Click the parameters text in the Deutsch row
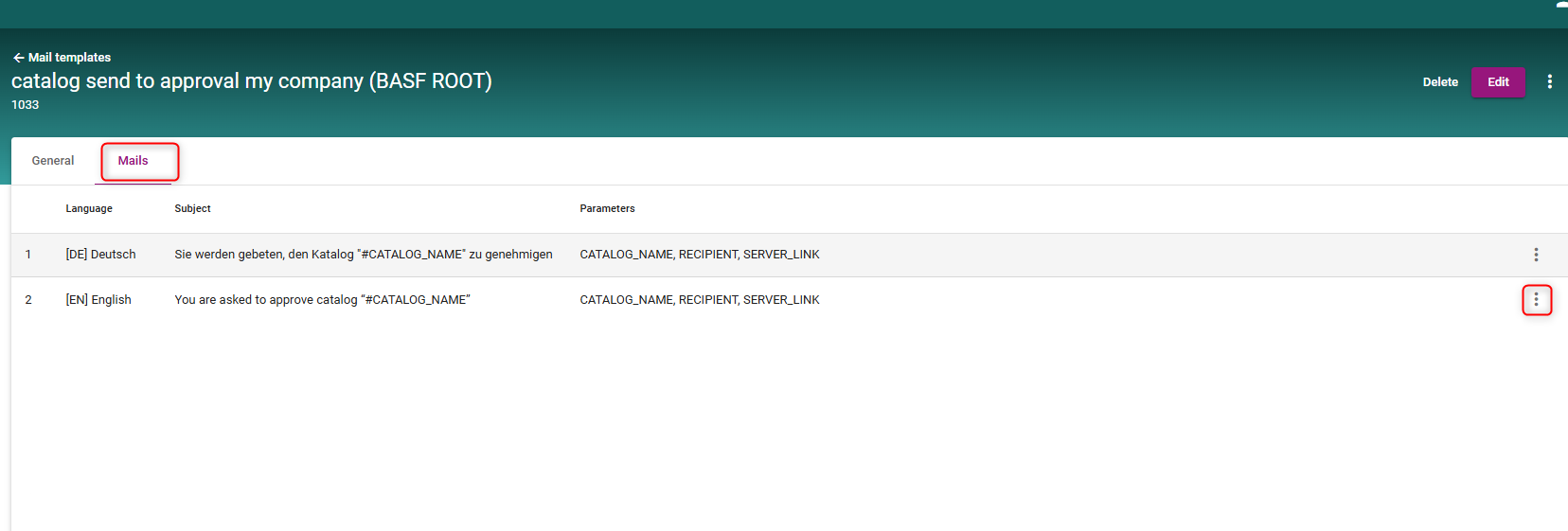The image size is (1568, 531). [699, 255]
